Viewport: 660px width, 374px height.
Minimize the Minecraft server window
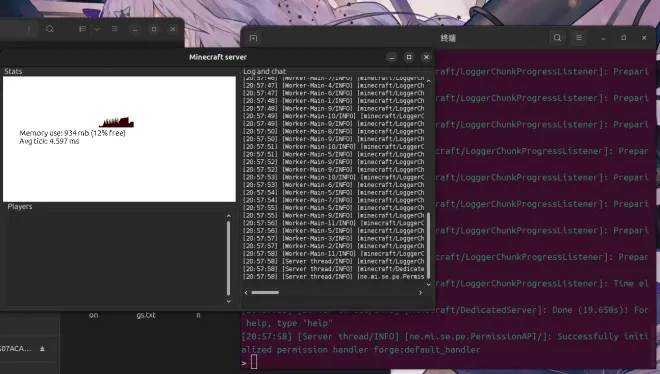(x=392, y=57)
